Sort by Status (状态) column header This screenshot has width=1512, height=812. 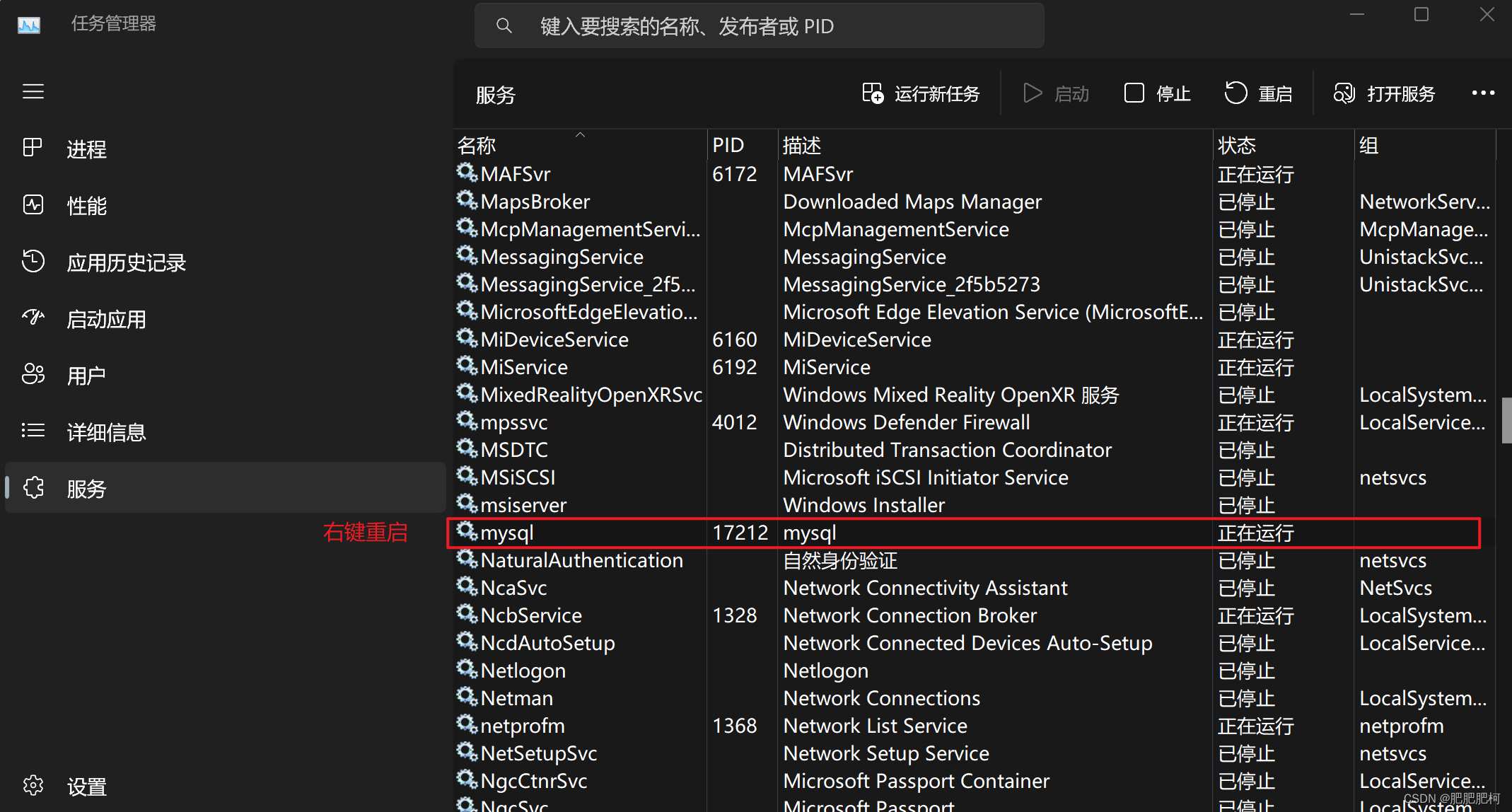click(x=1284, y=145)
